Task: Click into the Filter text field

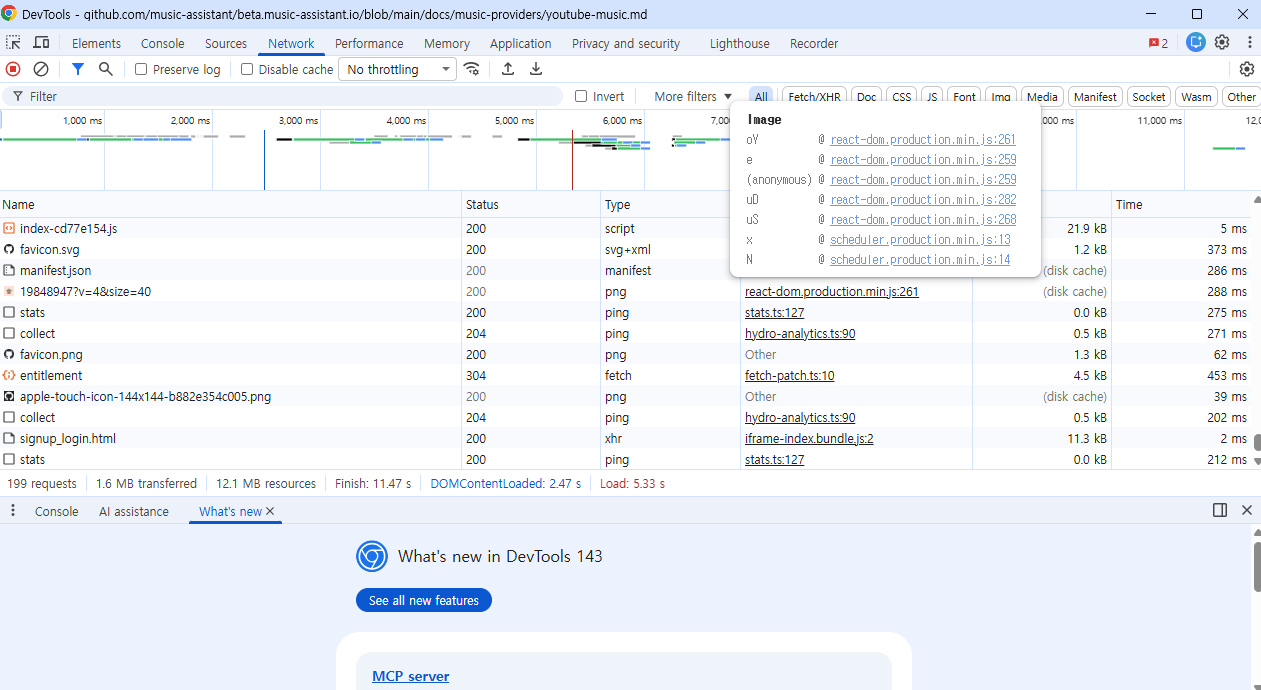Action: point(290,97)
